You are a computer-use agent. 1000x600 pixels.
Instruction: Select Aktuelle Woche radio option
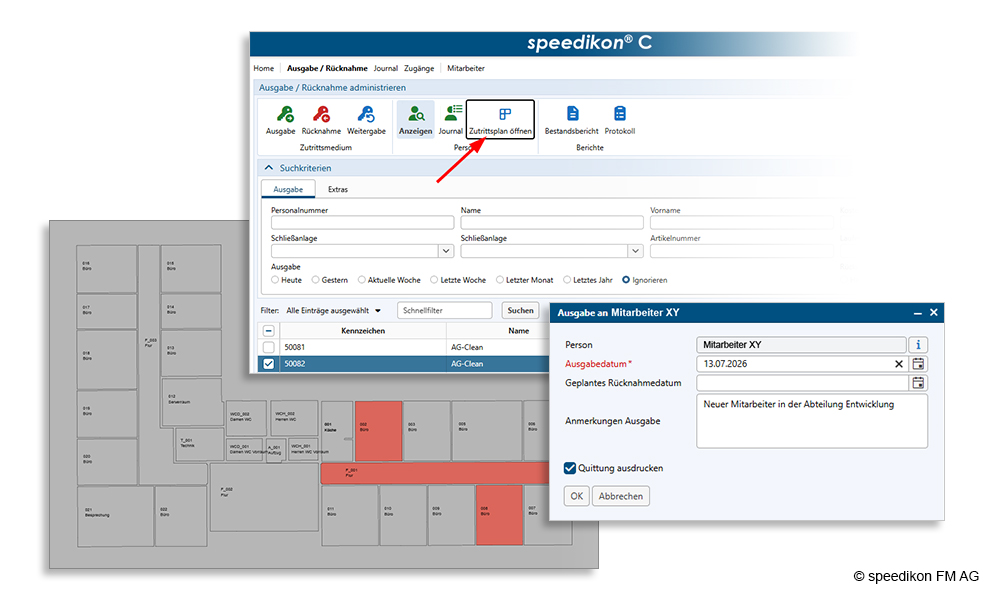[x=362, y=280]
